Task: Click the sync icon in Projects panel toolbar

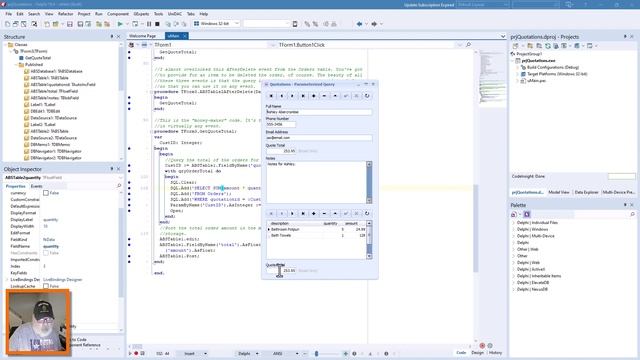Action: click(548, 46)
